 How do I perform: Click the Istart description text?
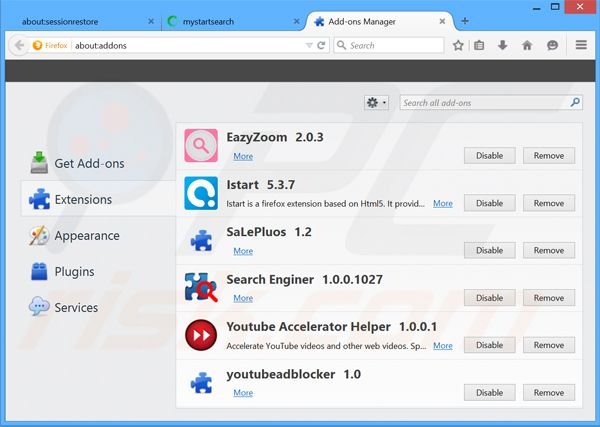(x=326, y=204)
